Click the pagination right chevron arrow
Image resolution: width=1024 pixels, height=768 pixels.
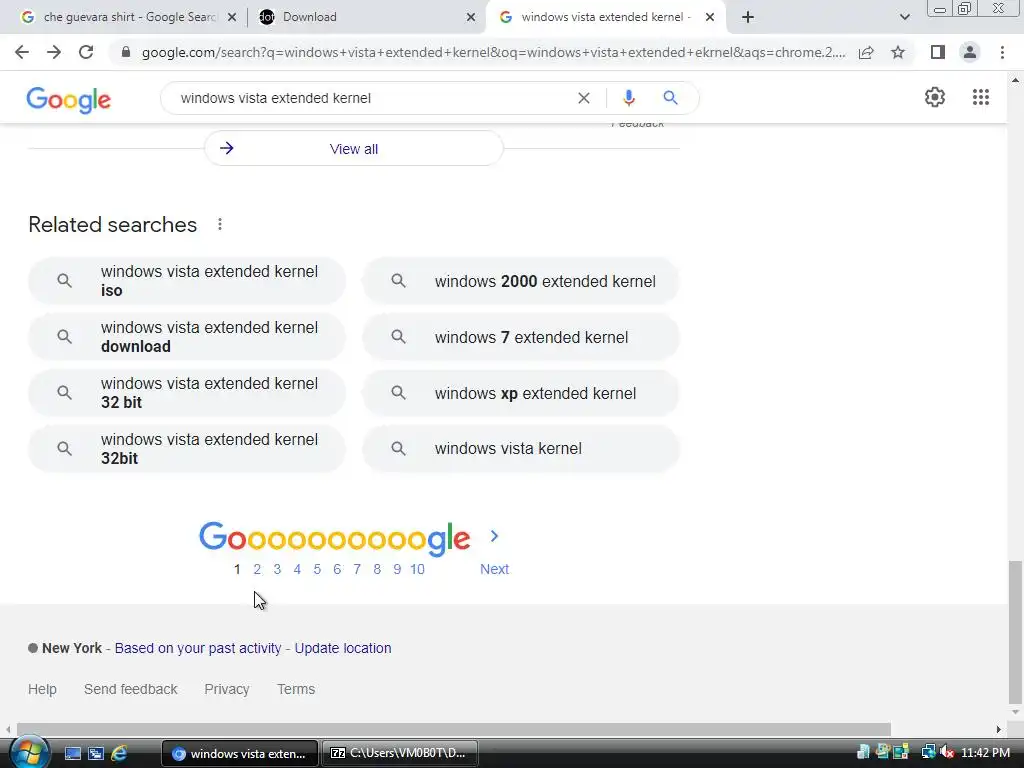tap(494, 536)
